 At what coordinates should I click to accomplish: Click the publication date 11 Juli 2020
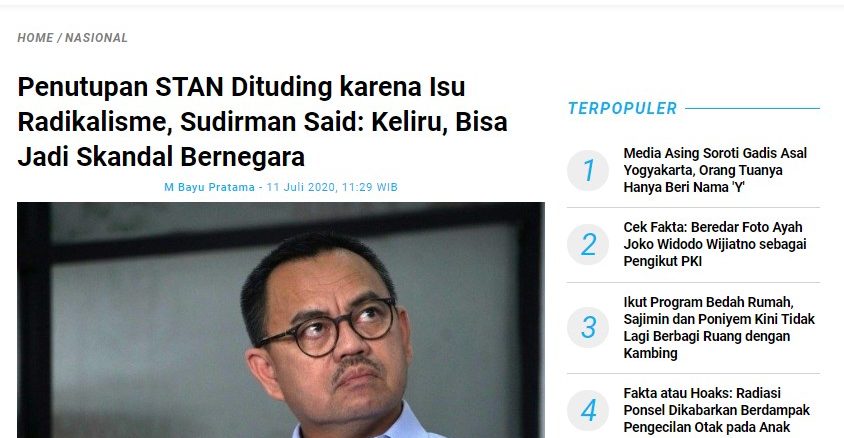pyautogui.click(x=301, y=187)
